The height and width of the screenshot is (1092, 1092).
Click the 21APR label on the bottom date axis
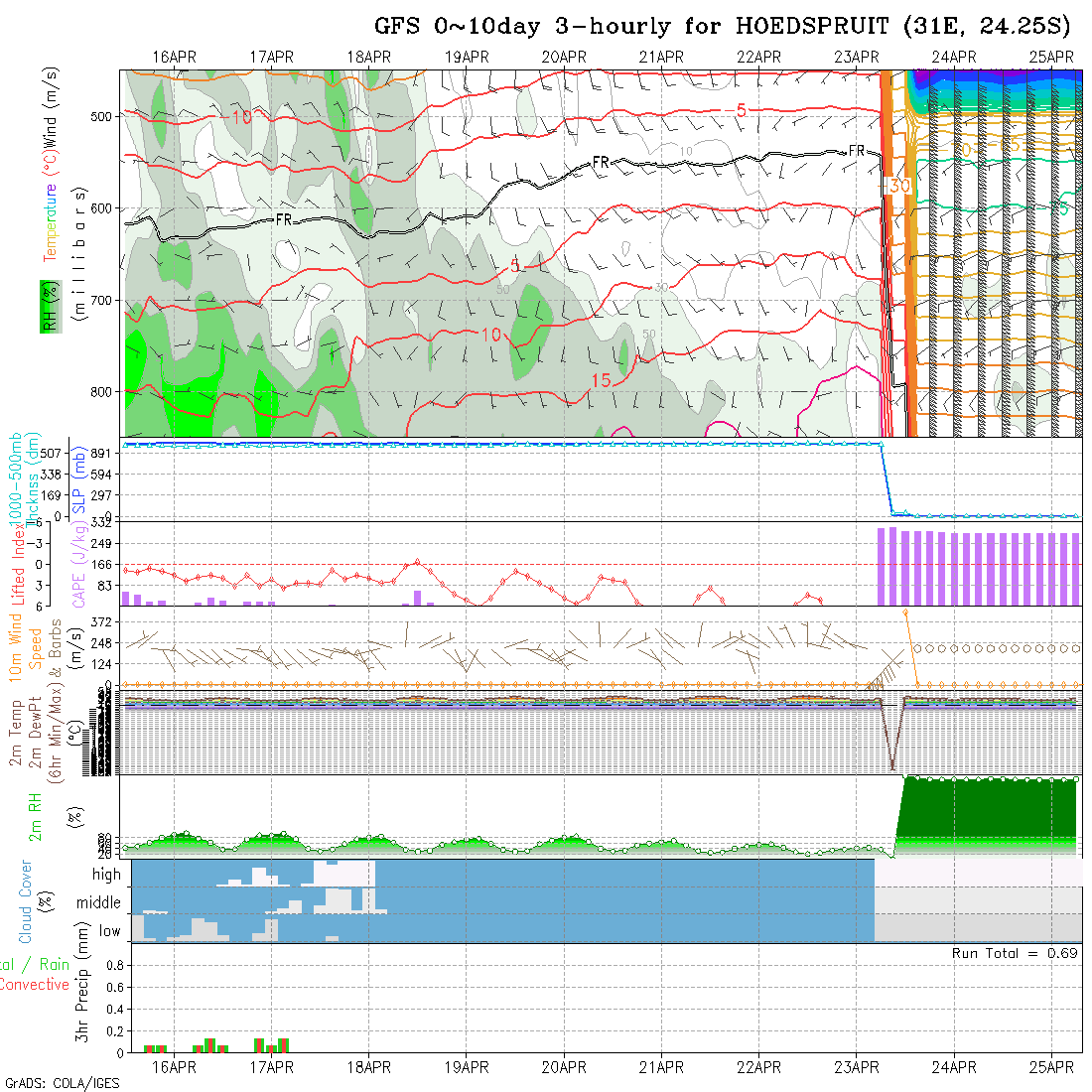(x=661, y=1067)
